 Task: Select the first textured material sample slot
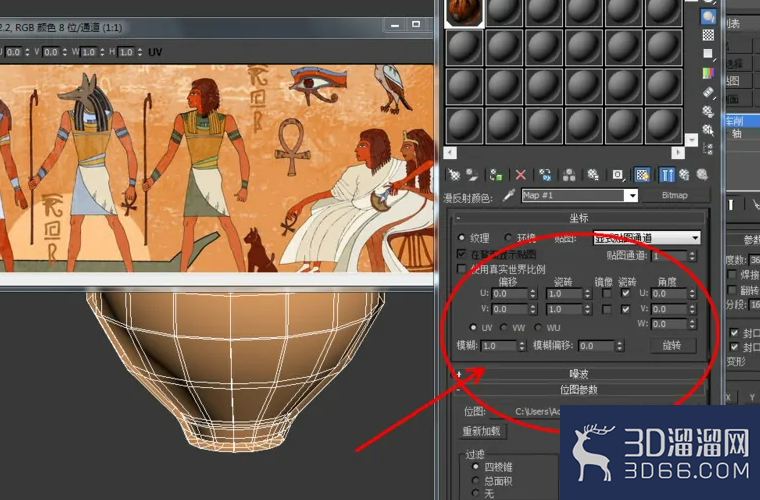464,12
